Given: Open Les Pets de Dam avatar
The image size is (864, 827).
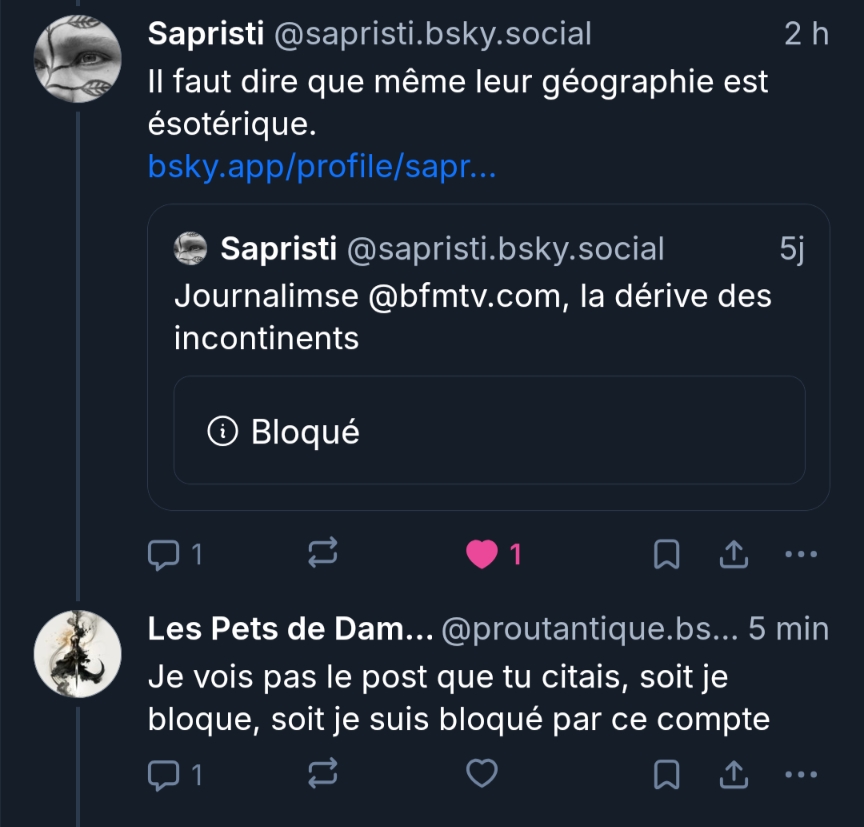Looking at the screenshot, I should [78, 654].
